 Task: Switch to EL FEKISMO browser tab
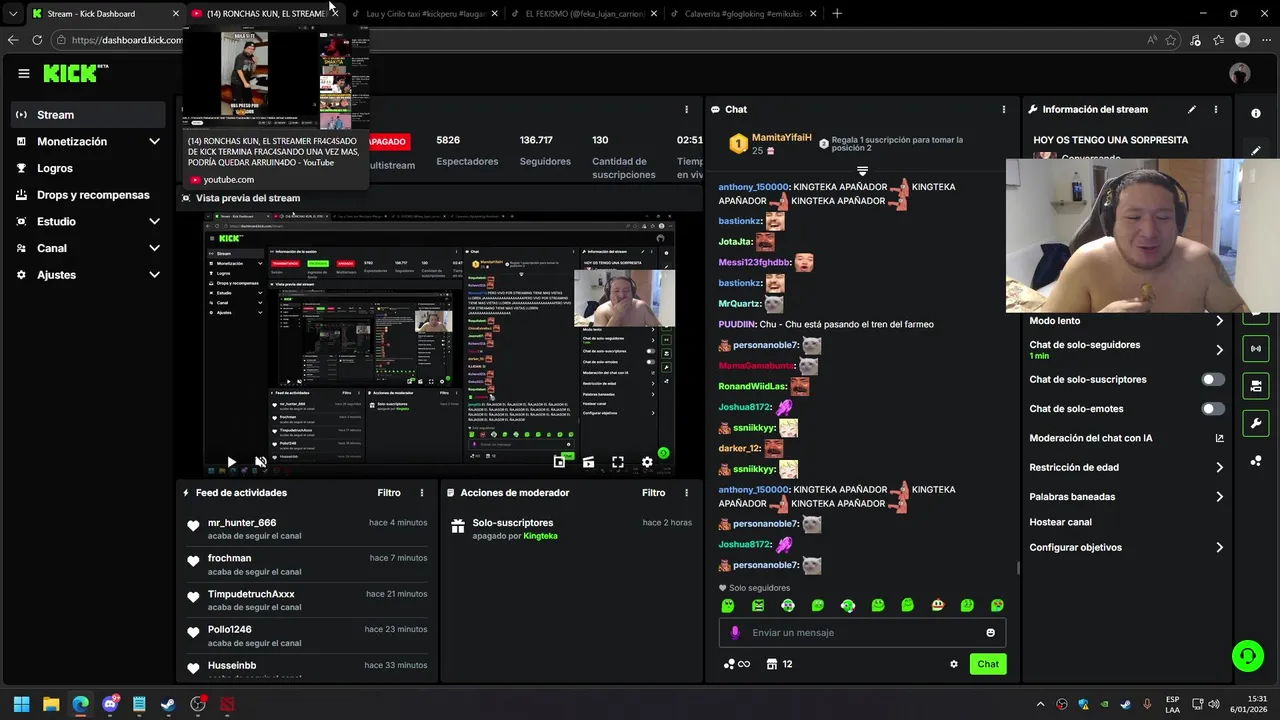tap(583, 14)
